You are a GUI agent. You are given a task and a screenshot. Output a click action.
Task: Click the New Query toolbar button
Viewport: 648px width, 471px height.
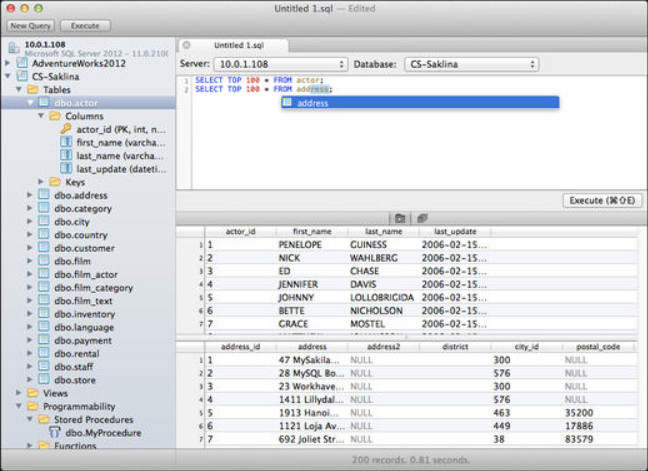point(31,26)
